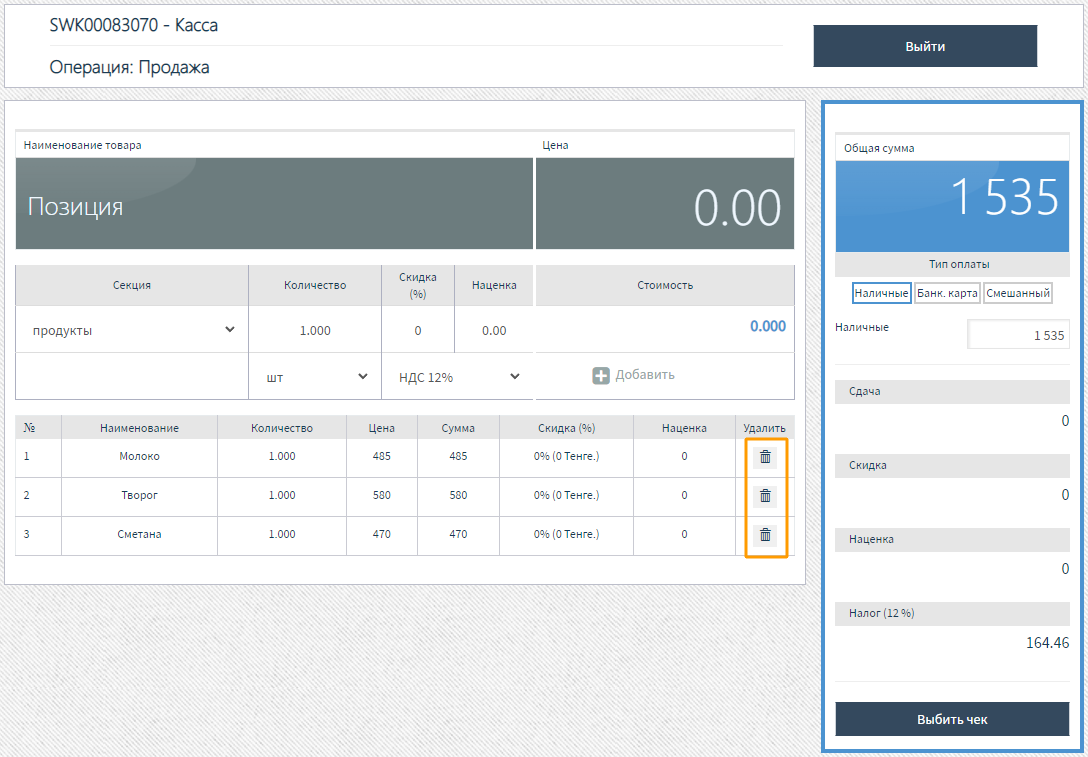This screenshot has width=1088, height=757.
Task: Log out with the Выйти button
Action: tap(925, 46)
